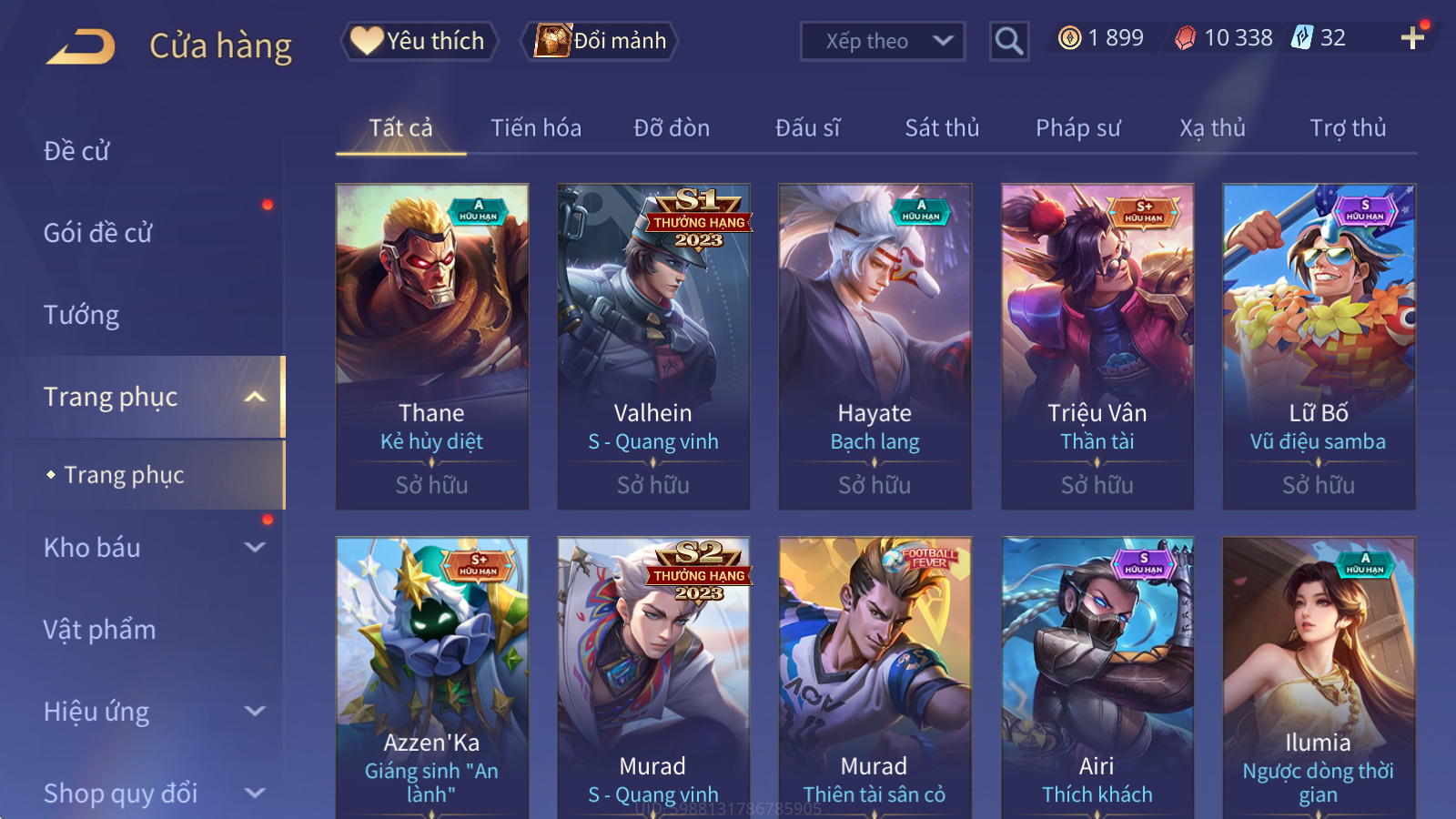Open Yêu thích favorites heart button
The image size is (1456, 819).
click(420, 41)
